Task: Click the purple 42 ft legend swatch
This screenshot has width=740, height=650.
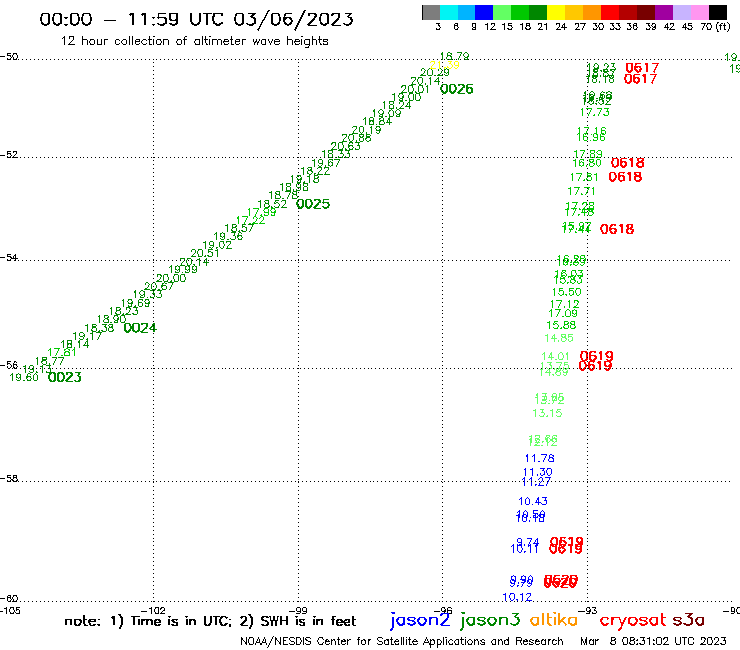Action: (x=664, y=12)
